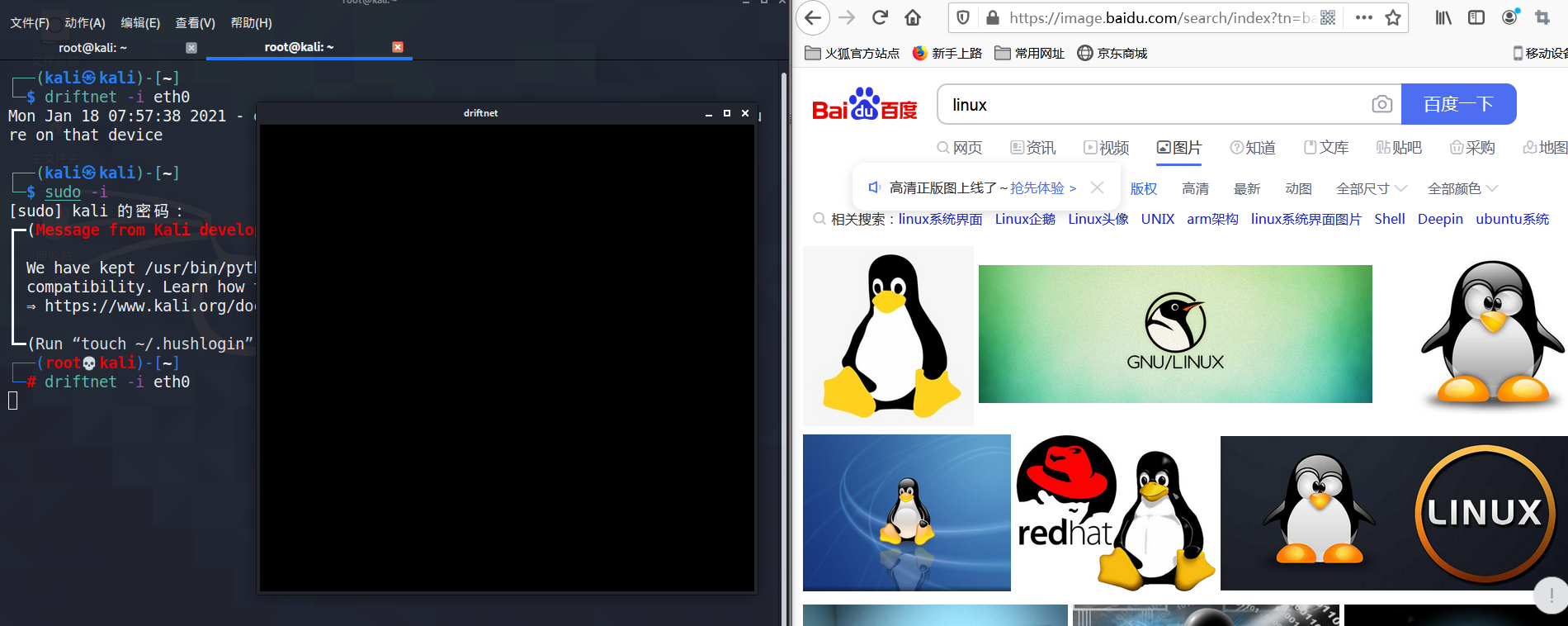This screenshot has height=626, width=1568.
Task: Open related search arm架构
Action: 1212,219
